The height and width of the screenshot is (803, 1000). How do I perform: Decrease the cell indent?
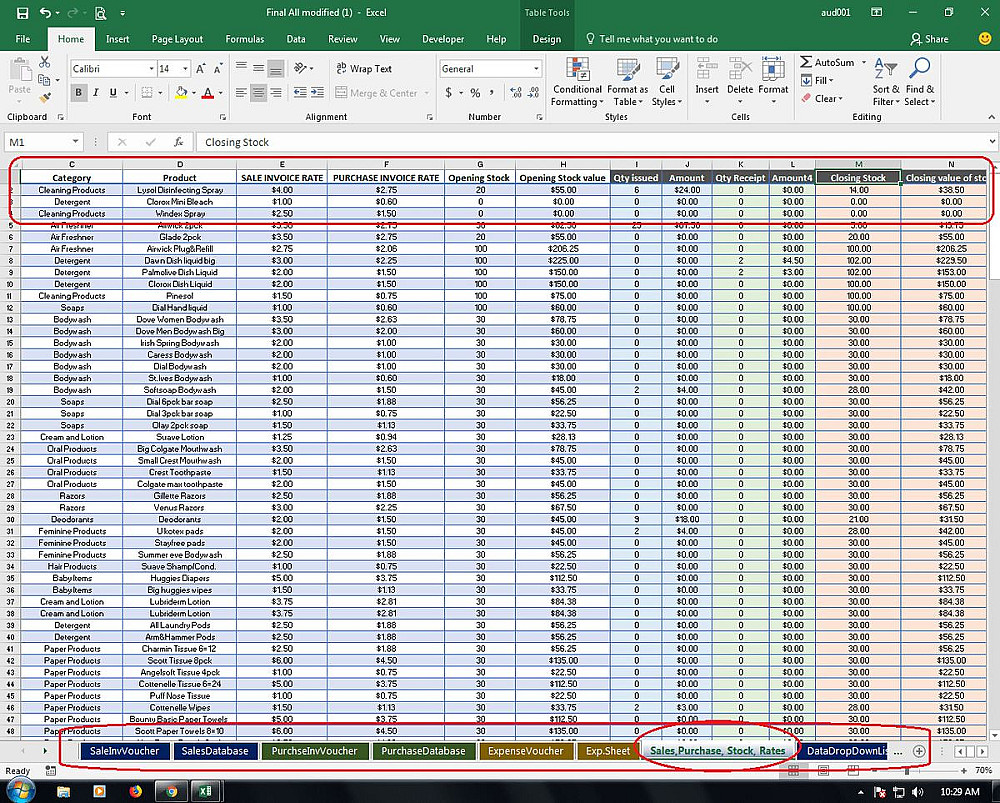[x=300, y=93]
